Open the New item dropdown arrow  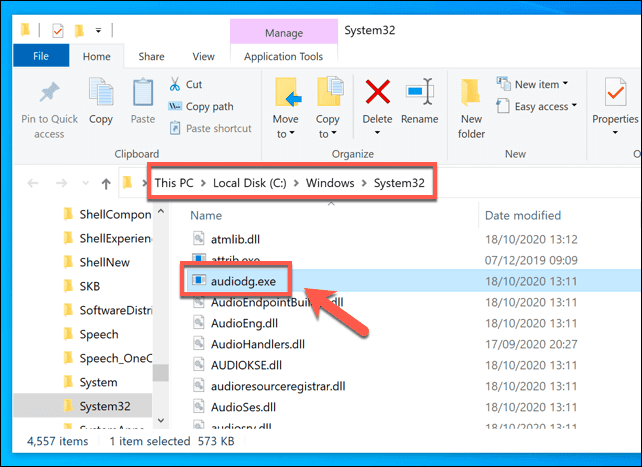pos(565,83)
